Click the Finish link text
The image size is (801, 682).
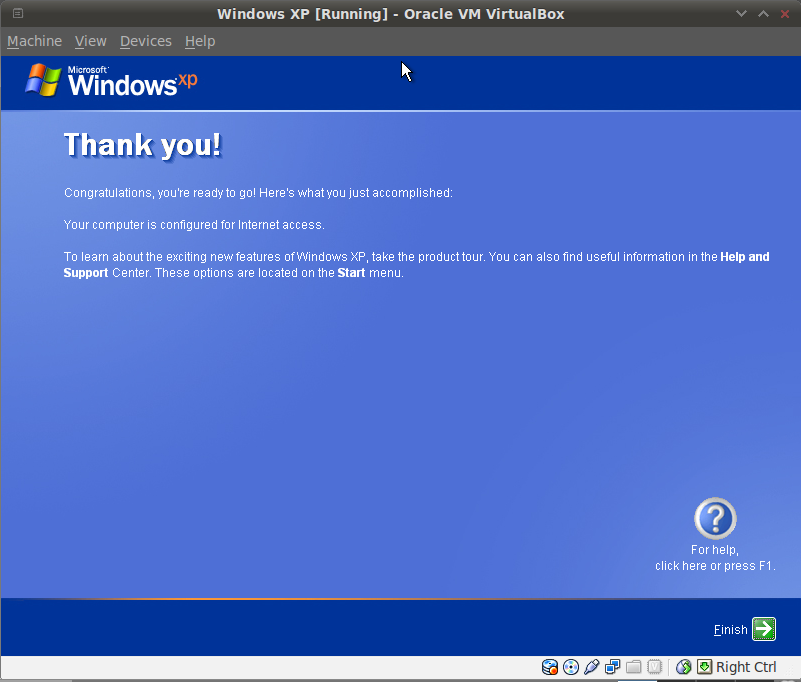point(731,630)
